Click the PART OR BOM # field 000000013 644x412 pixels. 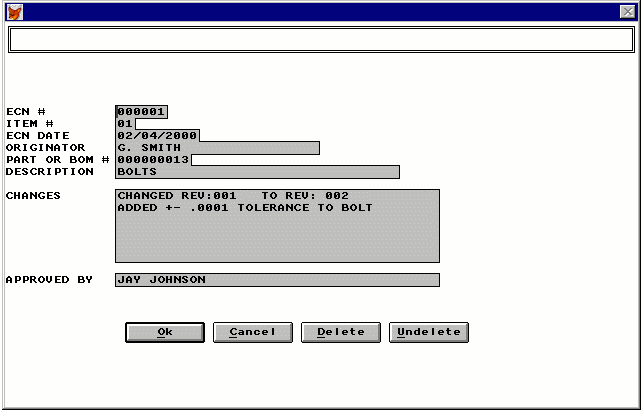coord(153,160)
